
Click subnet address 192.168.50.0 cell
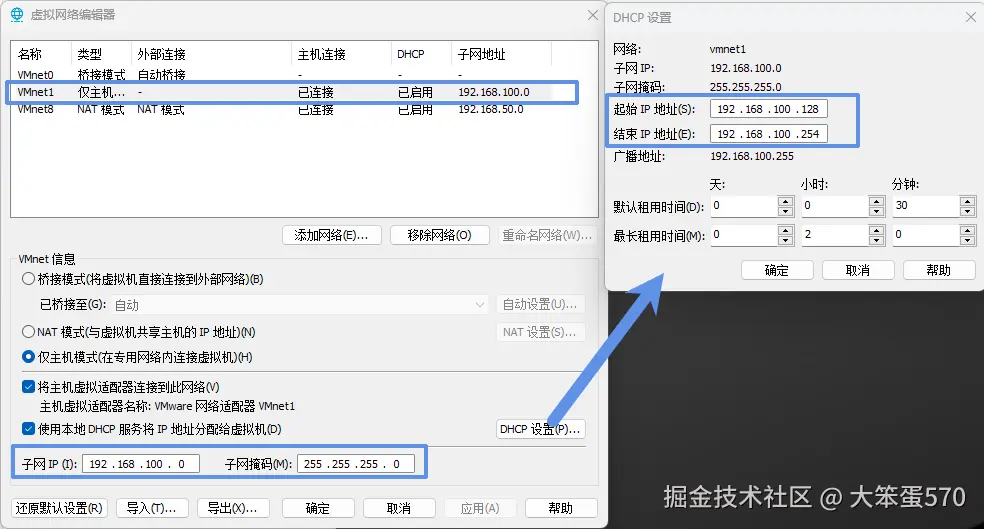(491, 109)
